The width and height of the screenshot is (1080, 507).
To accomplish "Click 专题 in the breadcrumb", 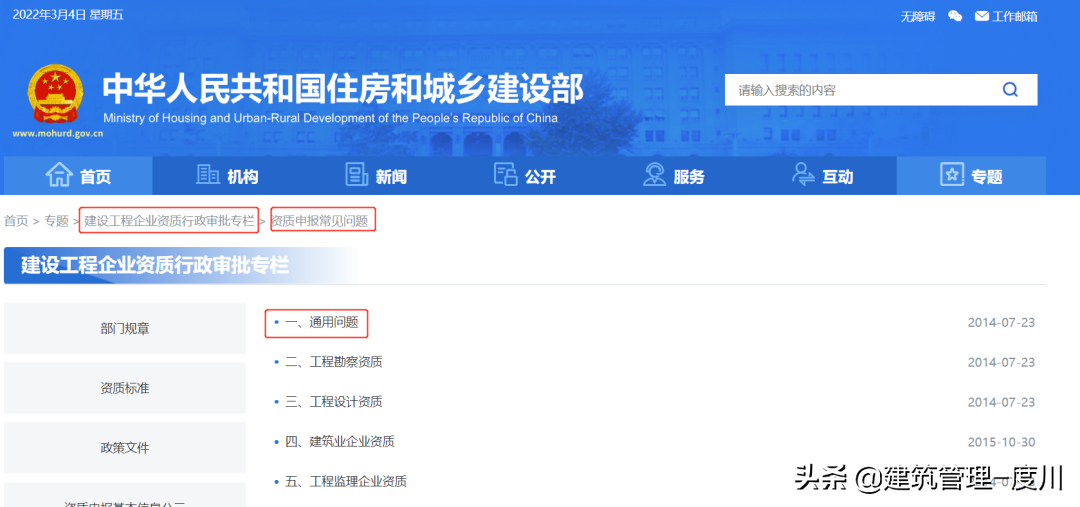I will click(x=56, y=221).
